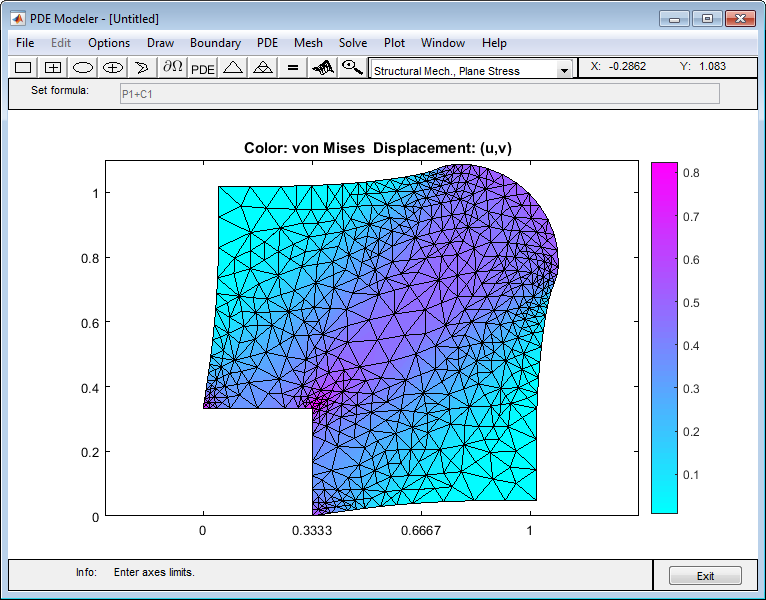Viewport: 766px width, 600px height.
Task: Open the Mesh menu
Action: pyautogui.click(x=308, y=43)
